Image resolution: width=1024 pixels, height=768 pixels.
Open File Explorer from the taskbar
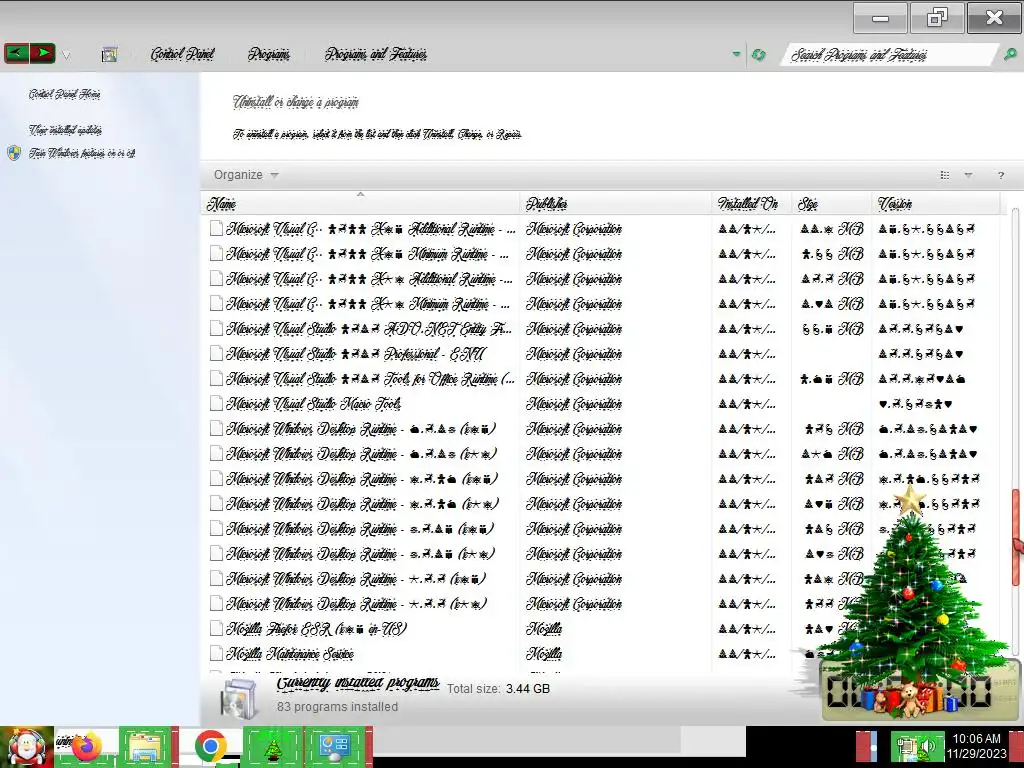[148, 746]
